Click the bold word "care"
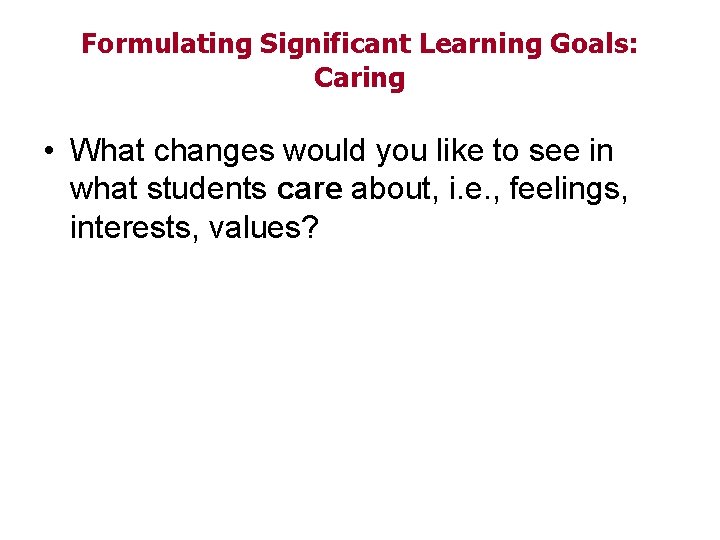Viewport: 720px width, 540px height. [x=308, y=190]
